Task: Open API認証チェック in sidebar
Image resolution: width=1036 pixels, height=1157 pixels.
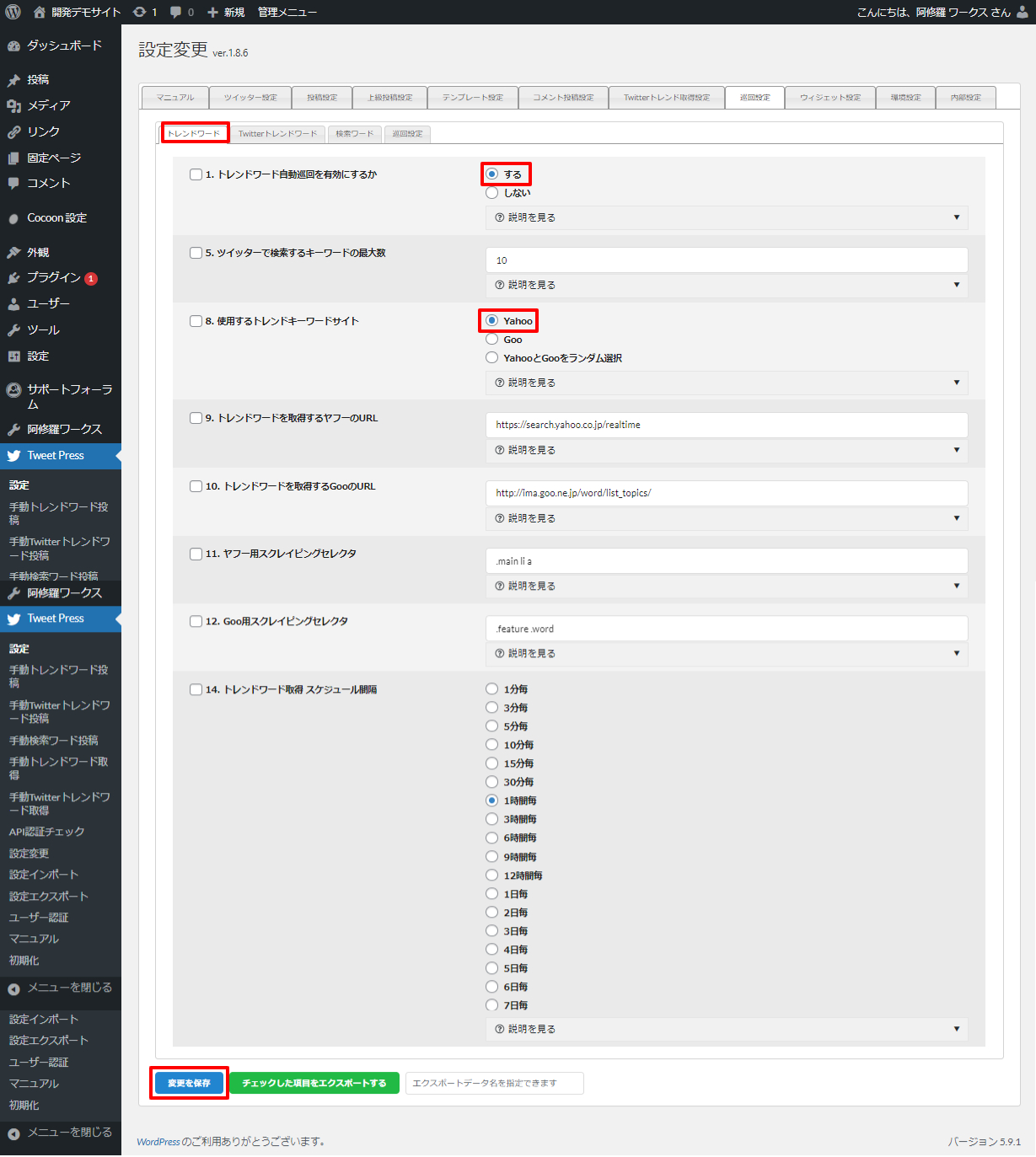Action: 47,832
